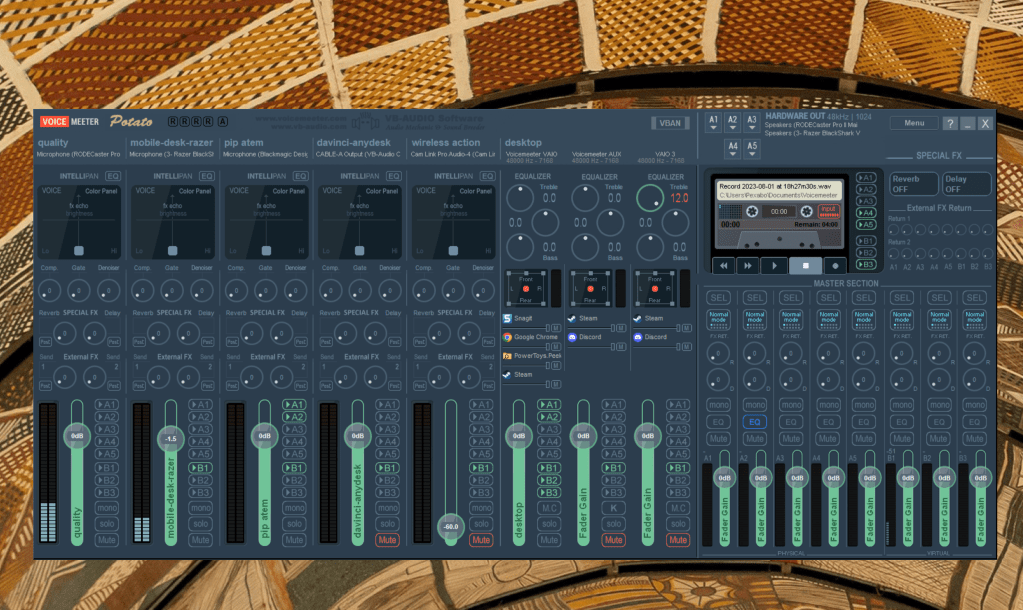Viewport: 1023px width, 610px height.
Task: Turn off the EQ on master bus A2
Action: (x=755, y=422)
